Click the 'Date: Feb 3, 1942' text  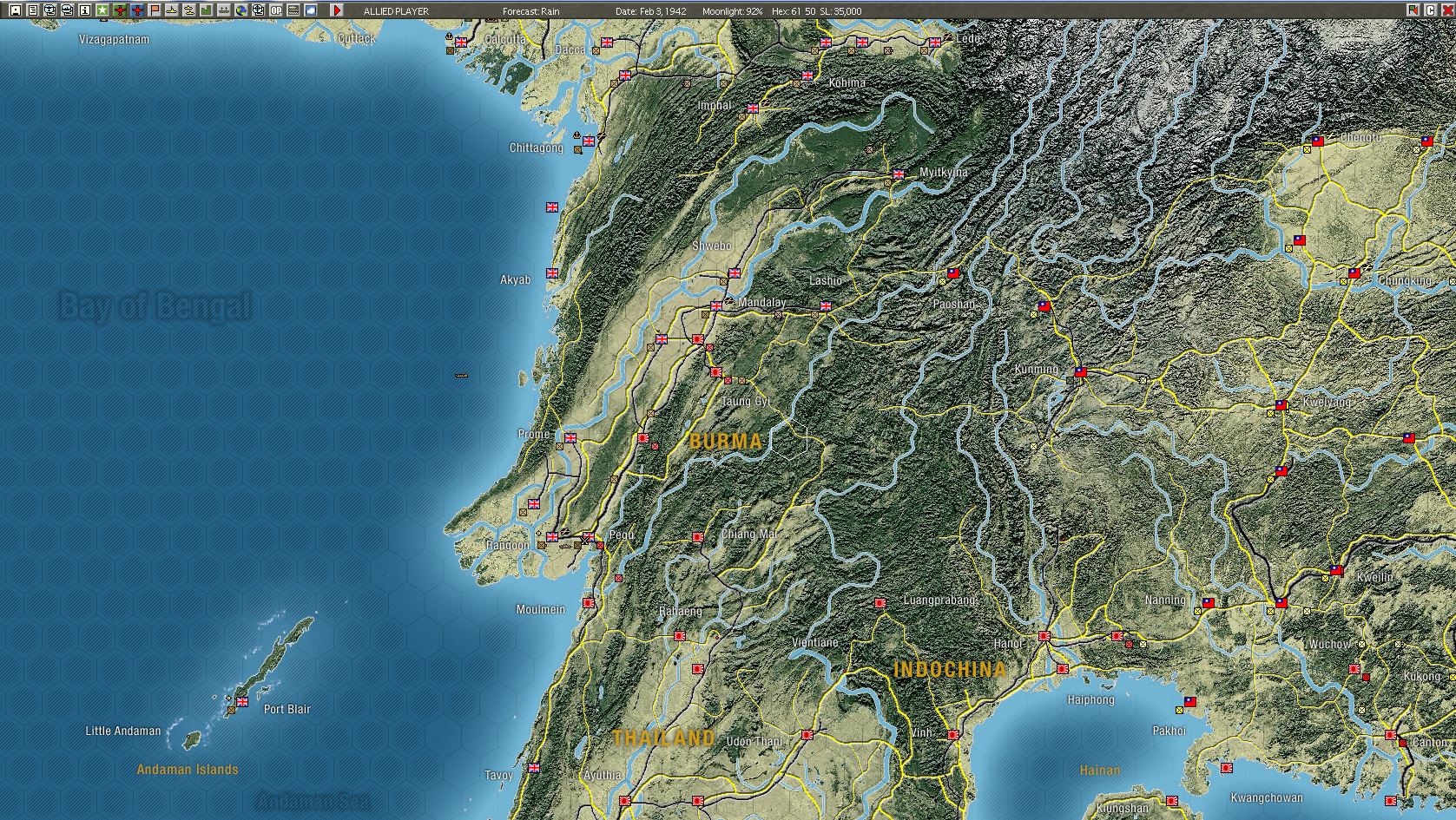[651, 11]
